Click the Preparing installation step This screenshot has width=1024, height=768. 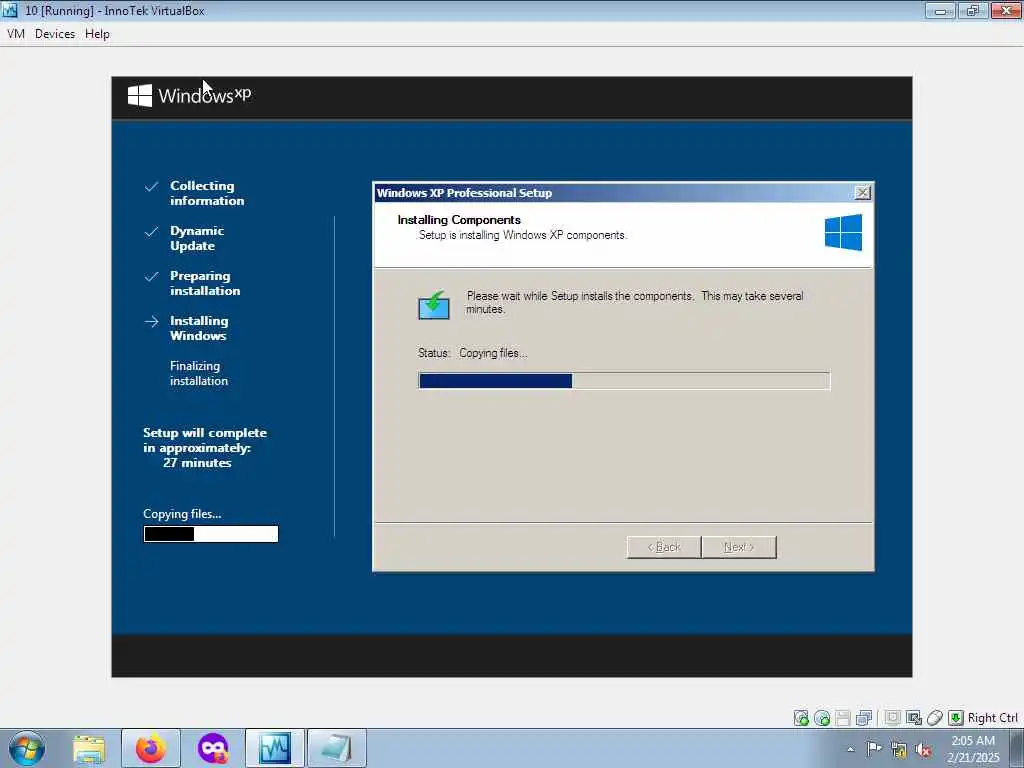point(205,283)
